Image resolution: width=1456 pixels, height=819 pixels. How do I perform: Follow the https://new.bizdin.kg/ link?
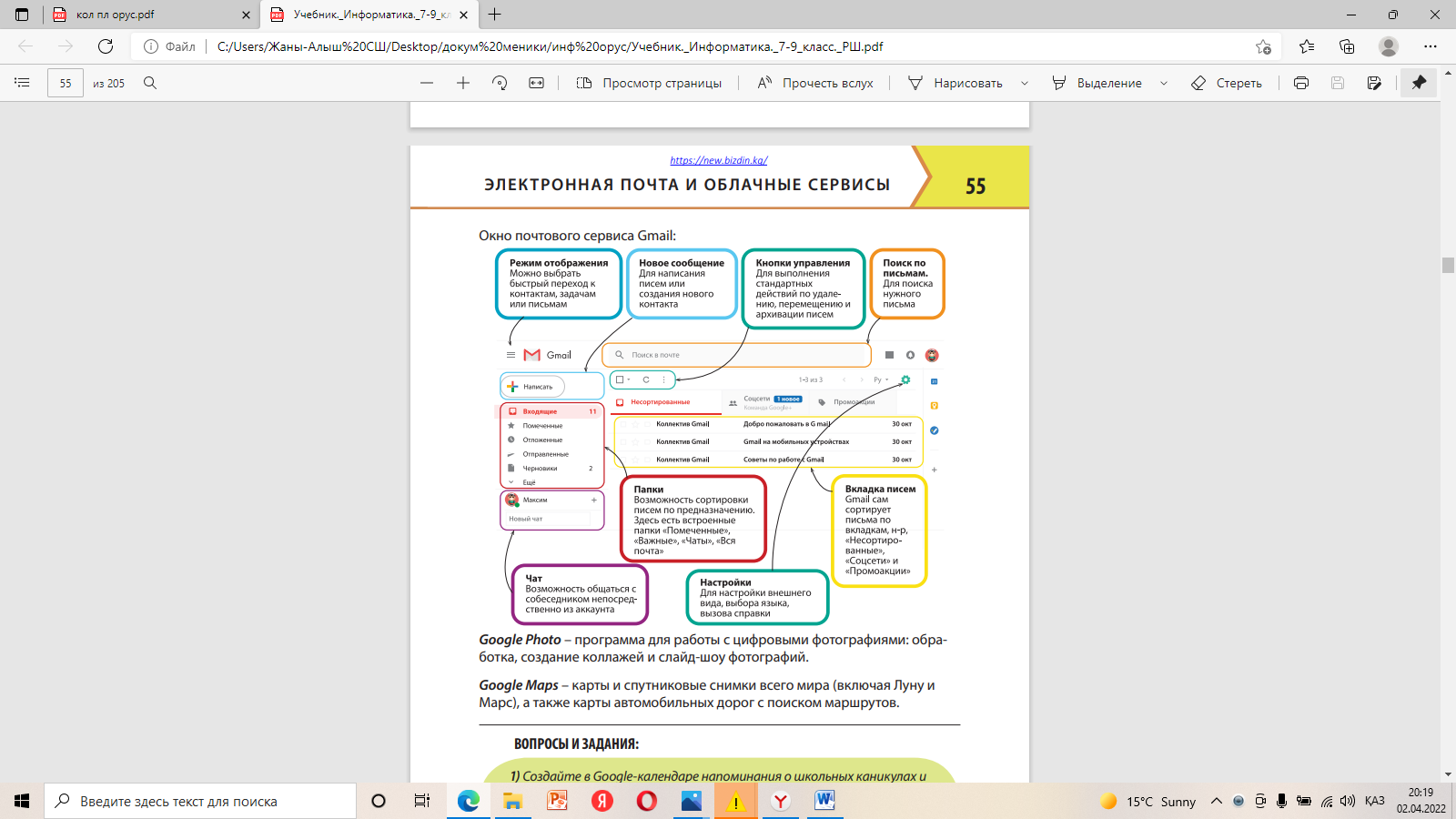click(x=719, y=160)
